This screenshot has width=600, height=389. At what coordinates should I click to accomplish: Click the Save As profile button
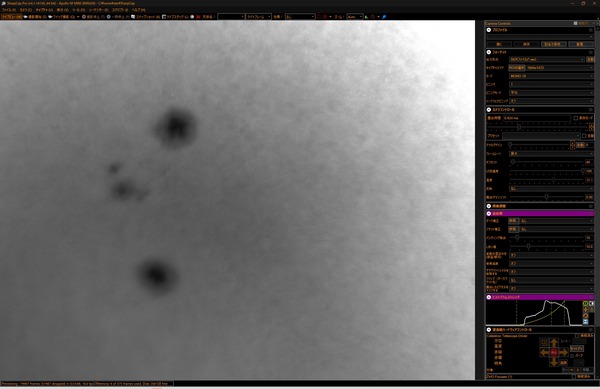553,44
